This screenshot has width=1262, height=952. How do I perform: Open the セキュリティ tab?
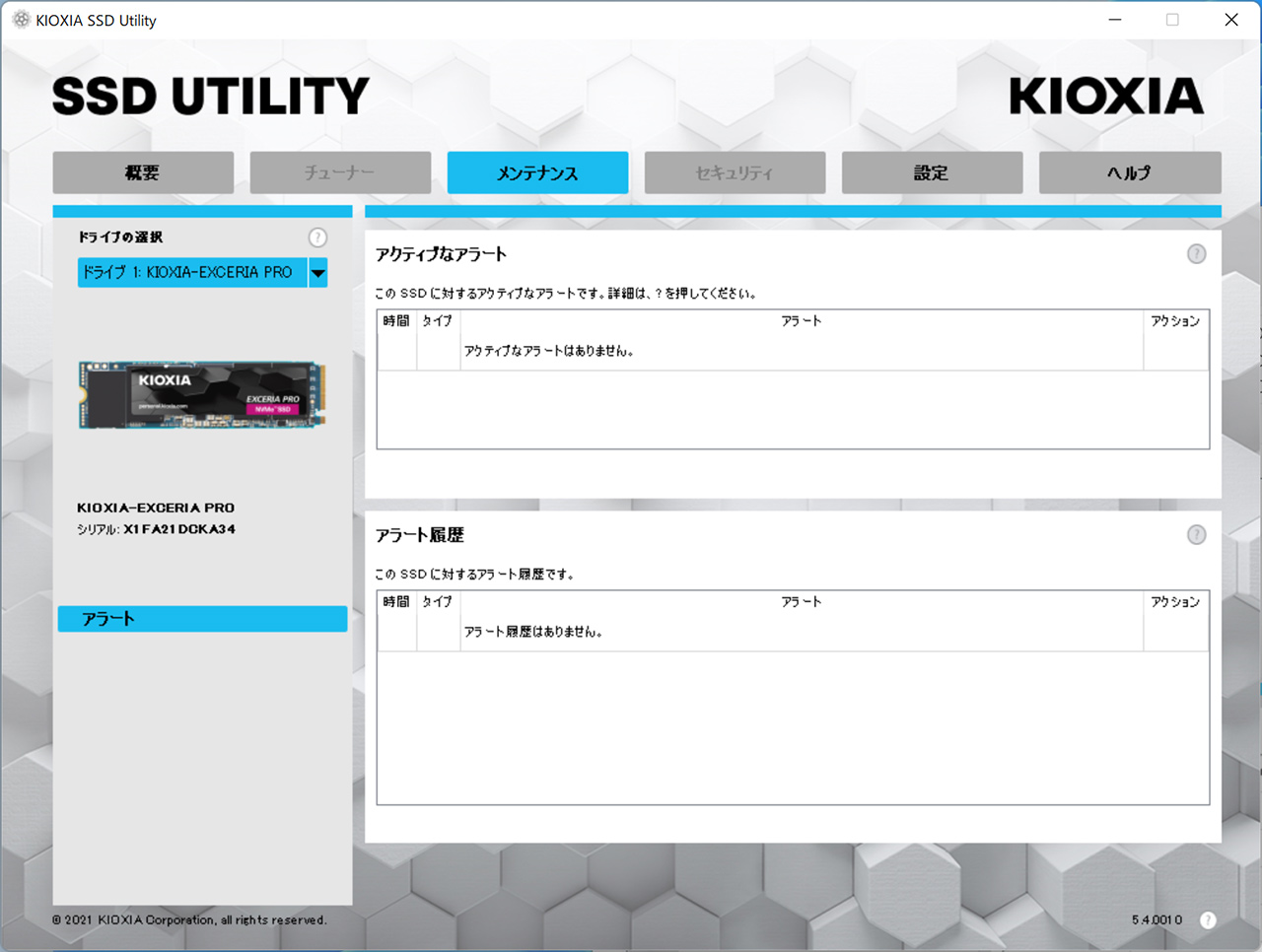(735, 172)
